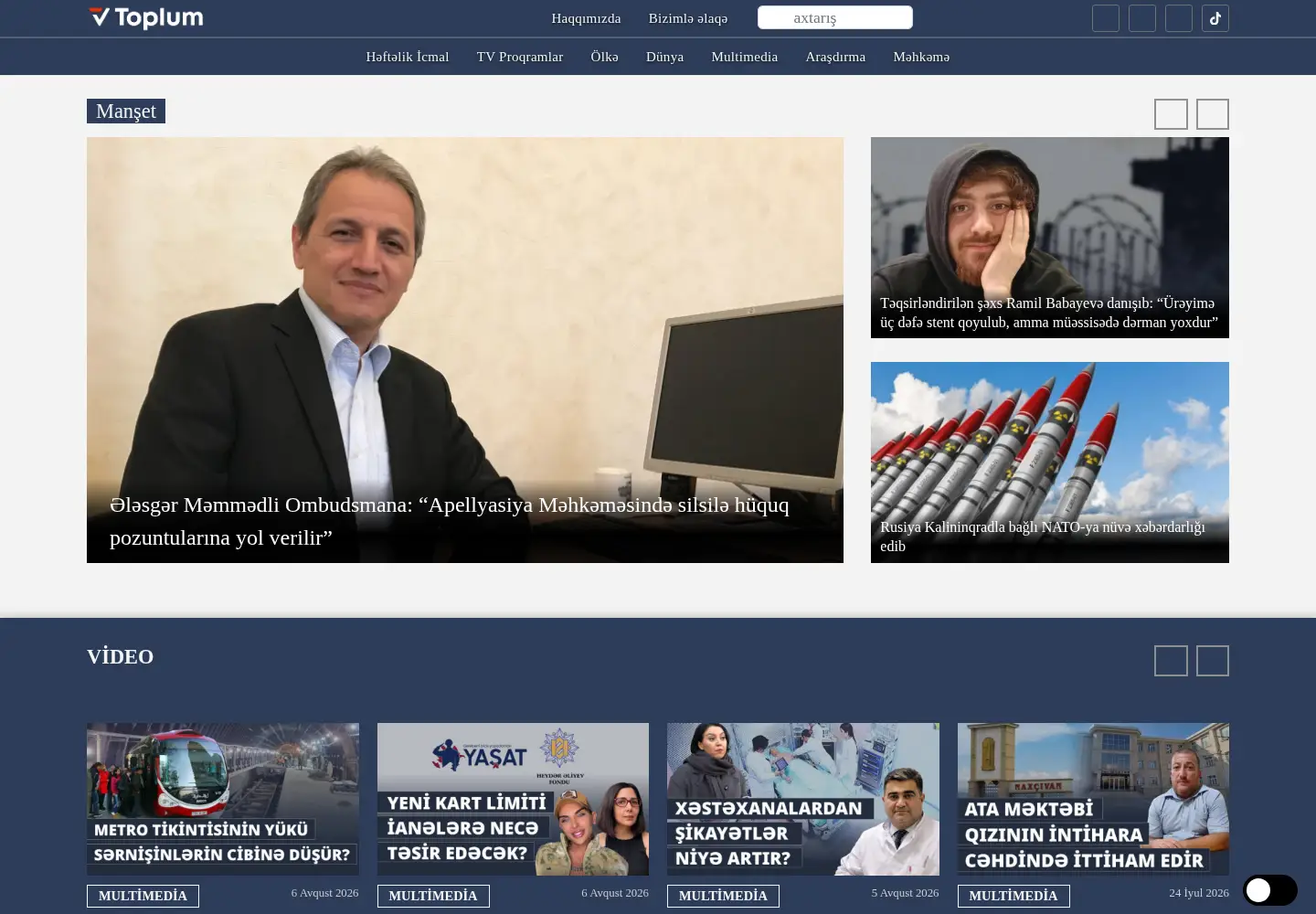Image resolution: width=1316 pixels, height=914 pixels.
Task: Click the date 5 Avqust 2026
Action: pyautogui.click(x=905, y=893)
